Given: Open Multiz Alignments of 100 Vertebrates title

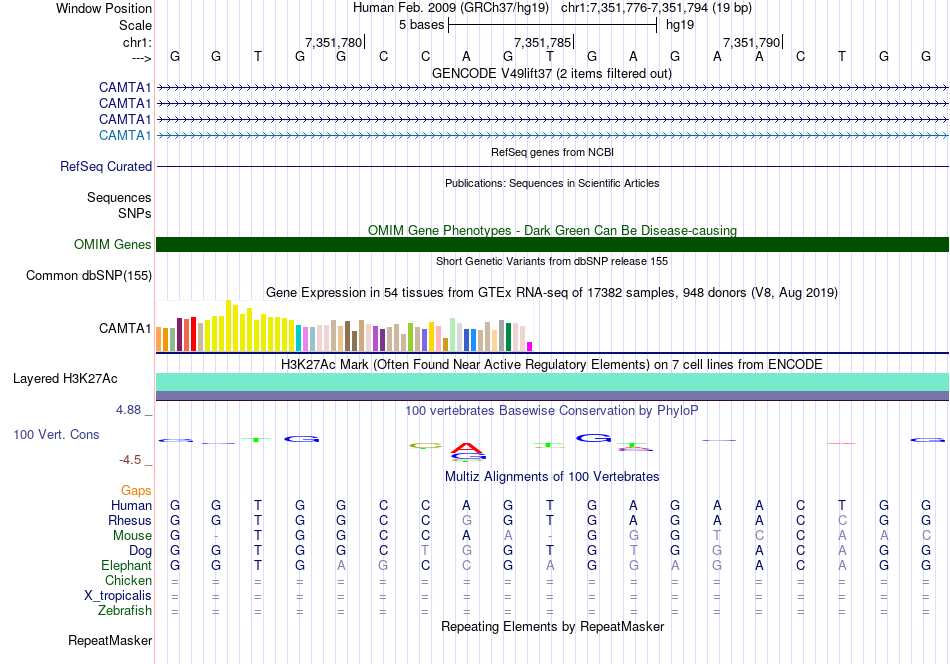Looking at the screenshot, I should [552, 477].
